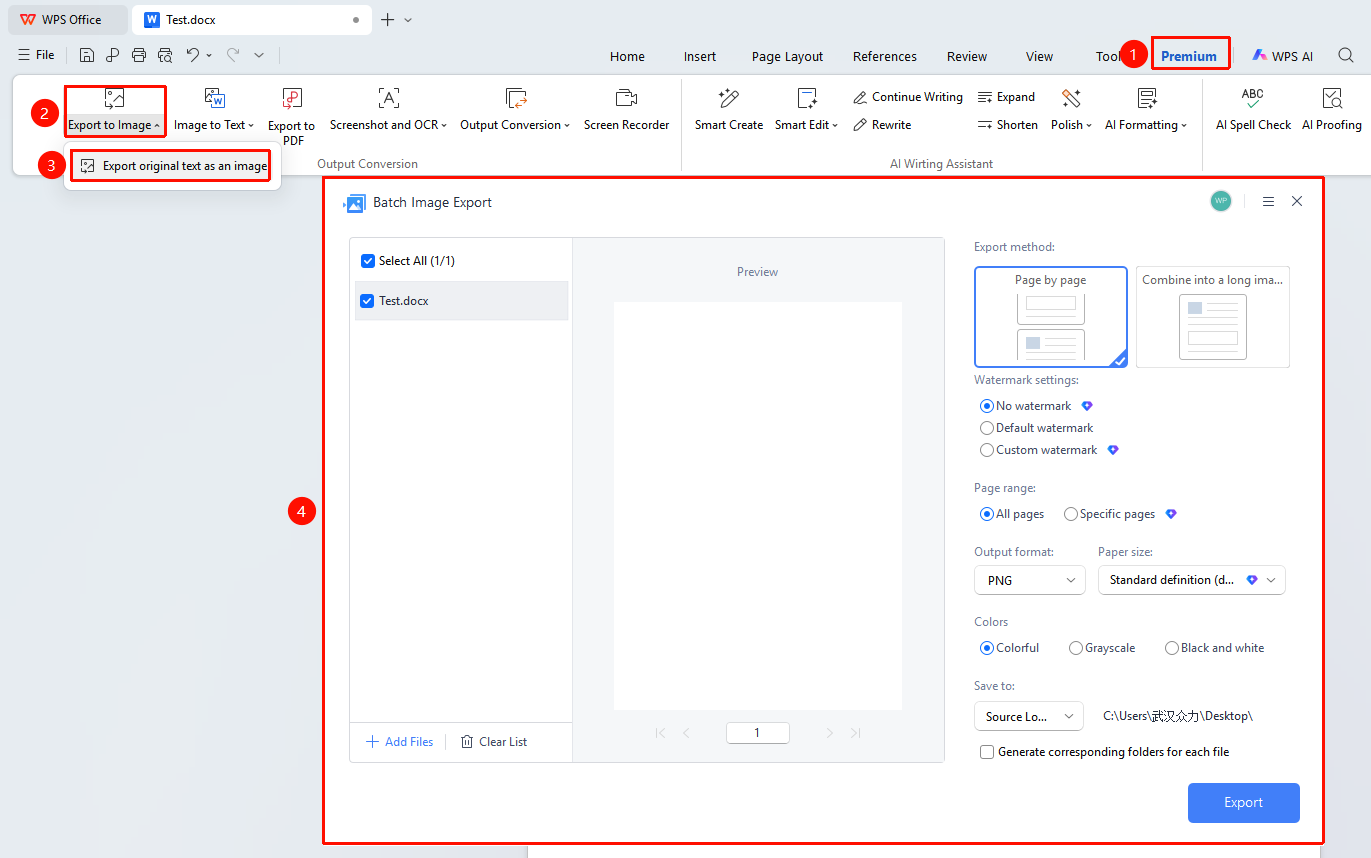Open the File menu
Image resolution: width=1371 pixels, height=858 pixels.
[37, 55]
